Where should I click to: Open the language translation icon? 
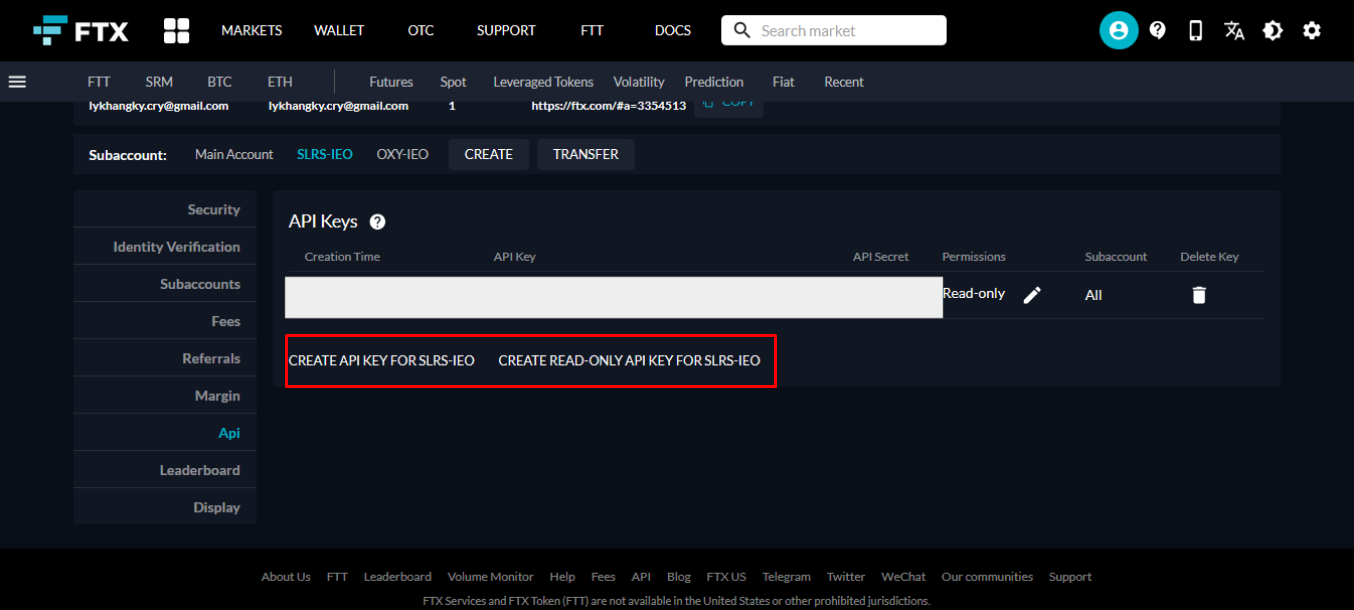[1234, 30]
